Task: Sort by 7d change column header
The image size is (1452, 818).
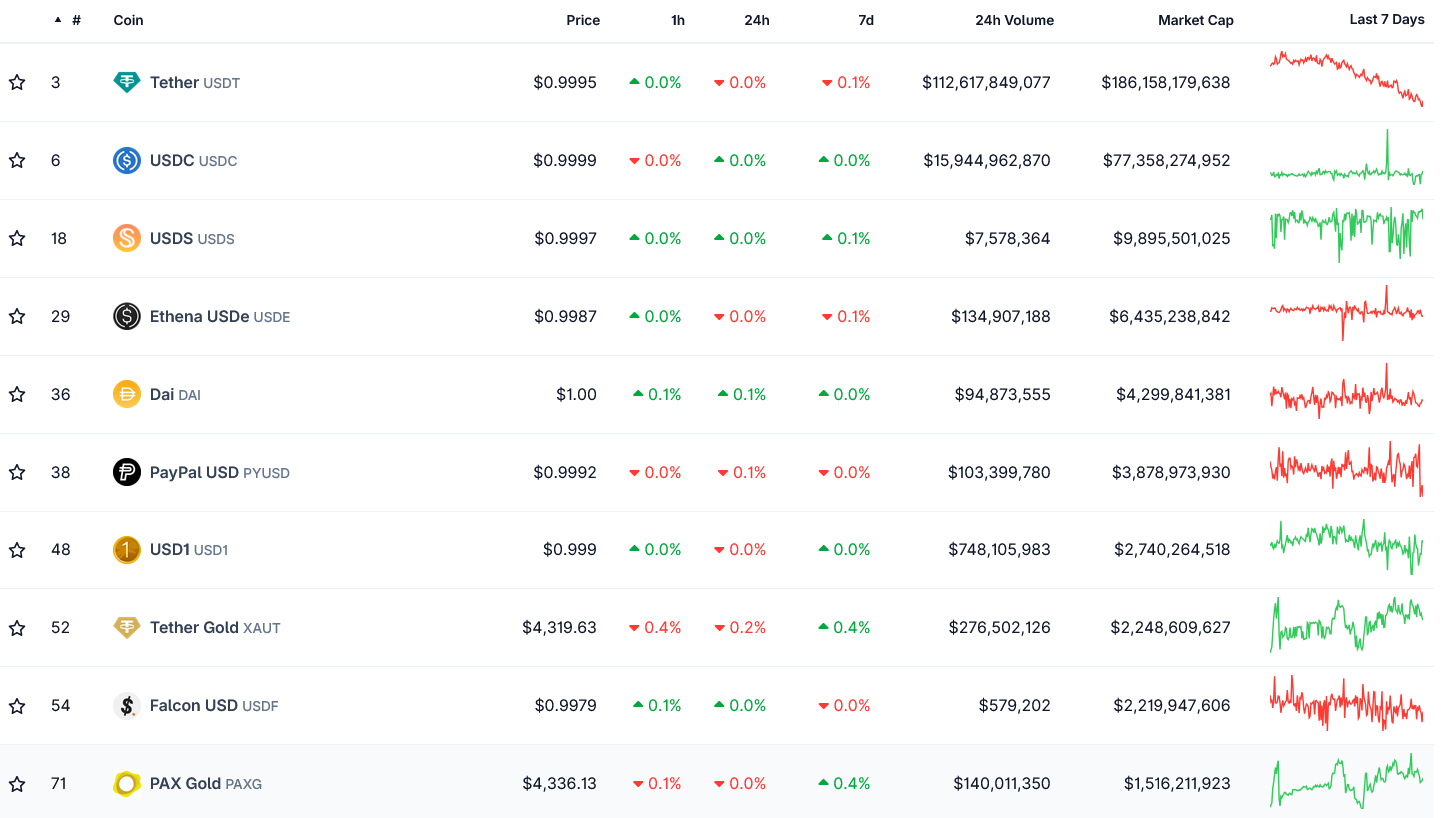Action: 865,20
